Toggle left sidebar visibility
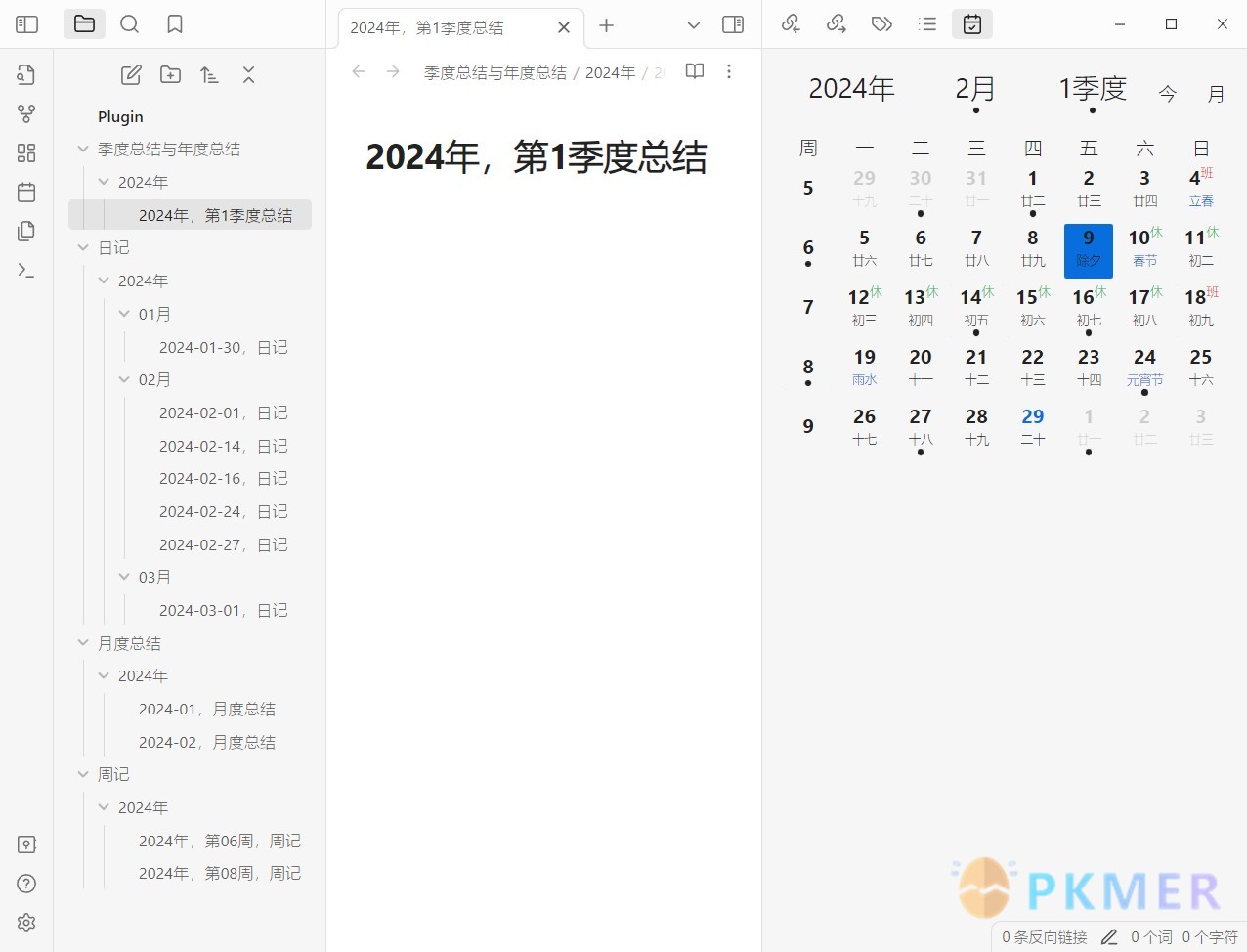The width and height of the screenshot is (1247, 952). point(26,23)
